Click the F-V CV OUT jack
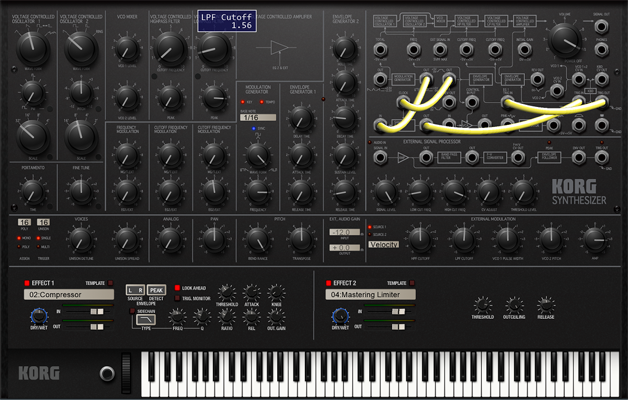628x400 pixels. 518,157
